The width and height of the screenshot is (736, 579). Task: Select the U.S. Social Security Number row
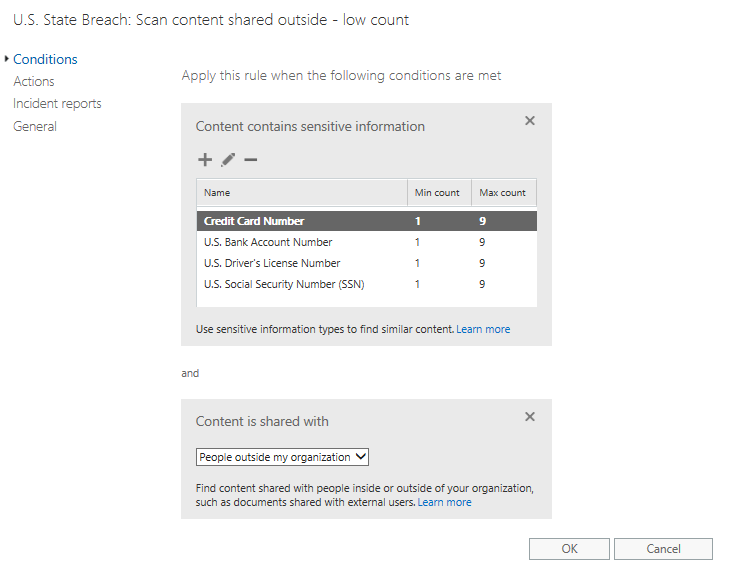(x=284, y=284)
